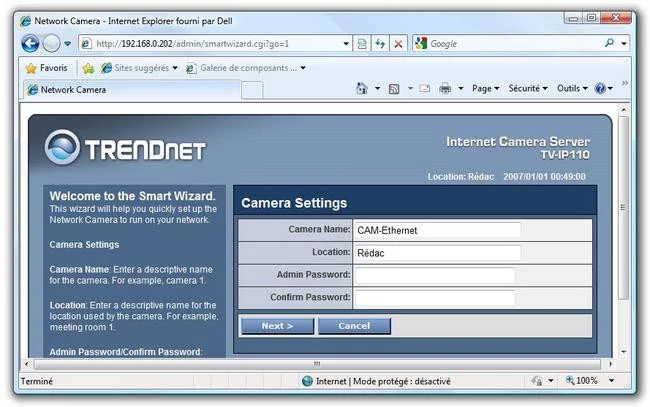Screen dimensions: 650x407
Task: Click the Home page icon
Action: pyautogui.click(x=362, y=88)
